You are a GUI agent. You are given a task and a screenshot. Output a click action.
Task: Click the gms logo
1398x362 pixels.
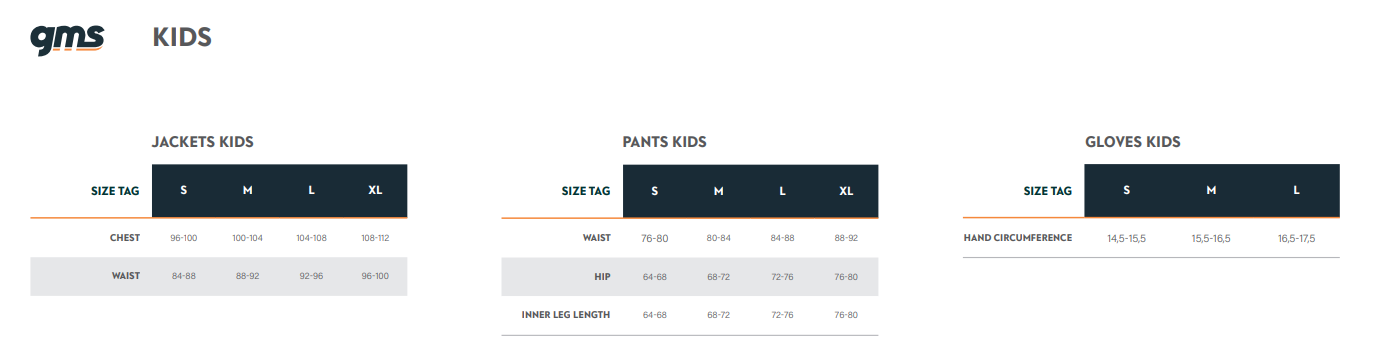click(67, 38)
